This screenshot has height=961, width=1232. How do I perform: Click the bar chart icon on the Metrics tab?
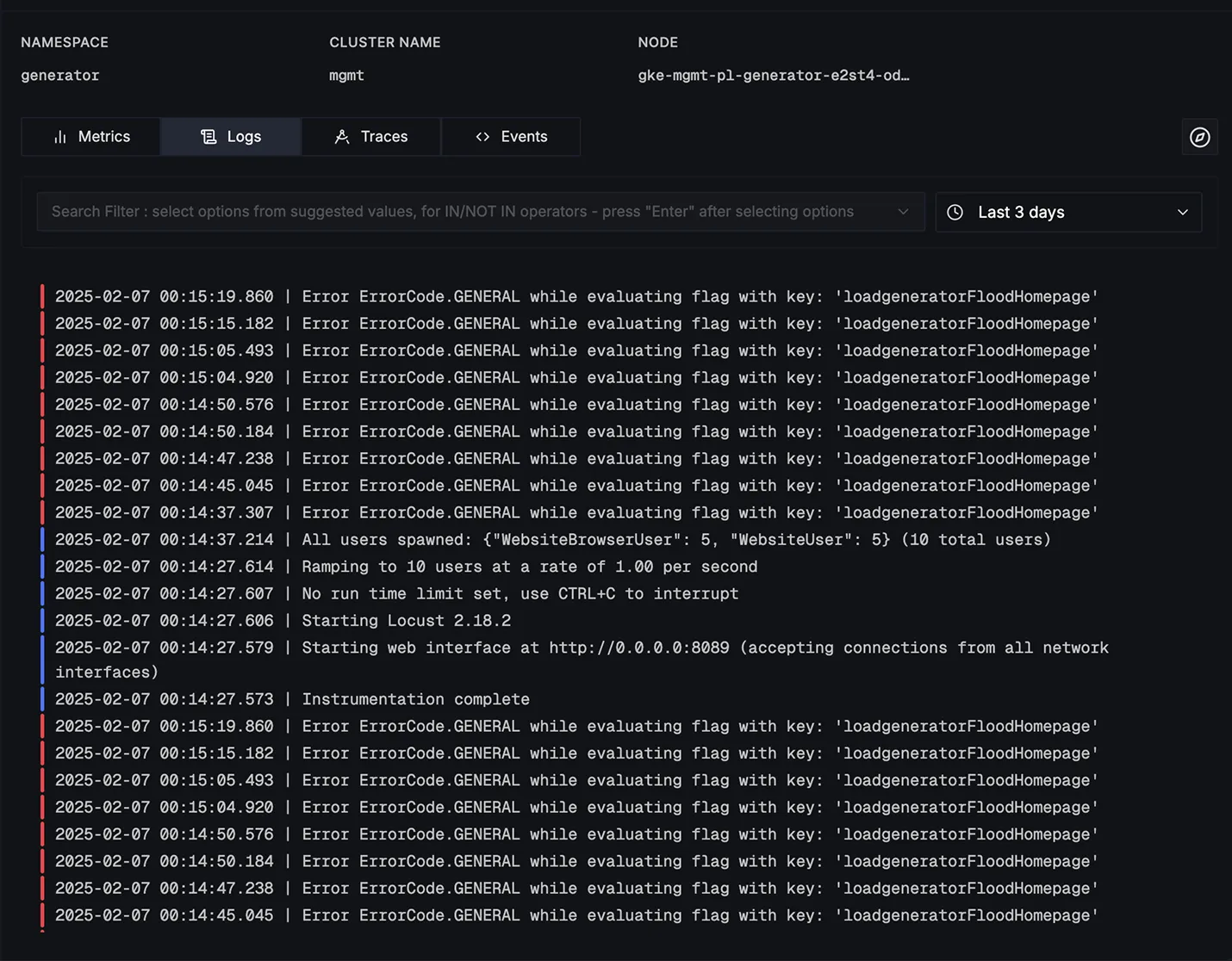(x=61, y=136)
